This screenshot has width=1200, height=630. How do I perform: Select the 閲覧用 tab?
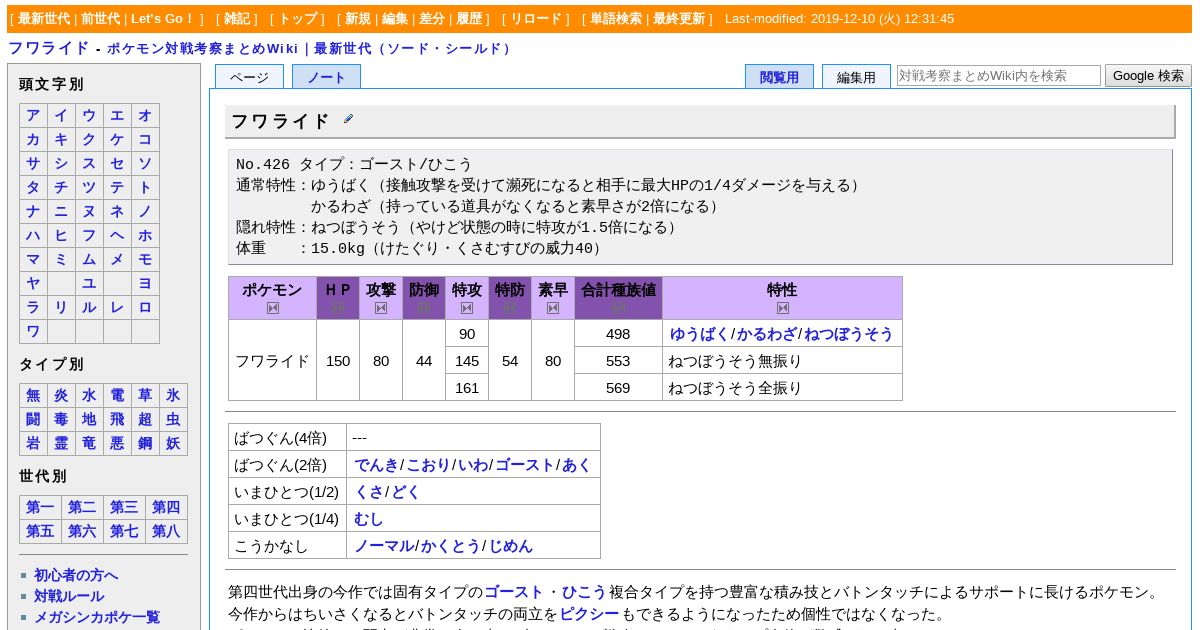779,77
